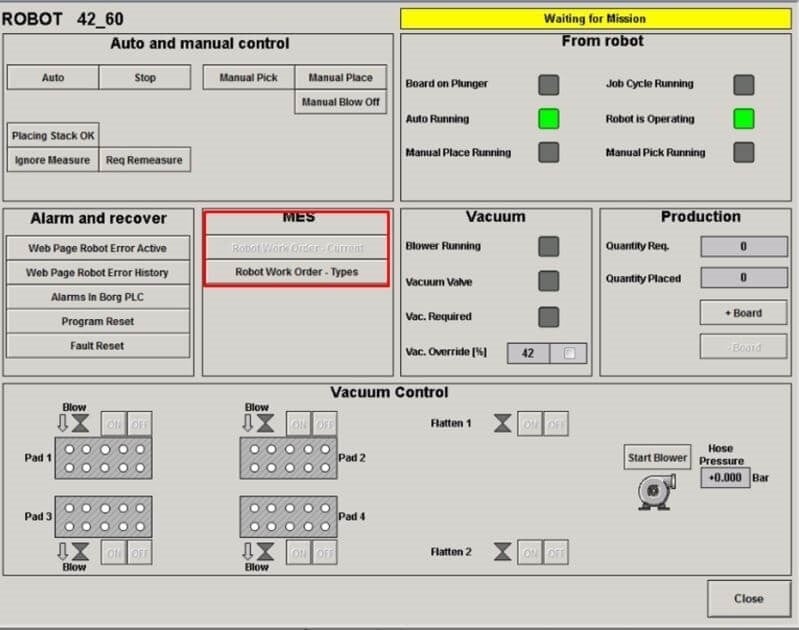Image resolution: width=799 pixels, height=630 pixels.
Task: Click the Stop button
Action: (145, 77)
